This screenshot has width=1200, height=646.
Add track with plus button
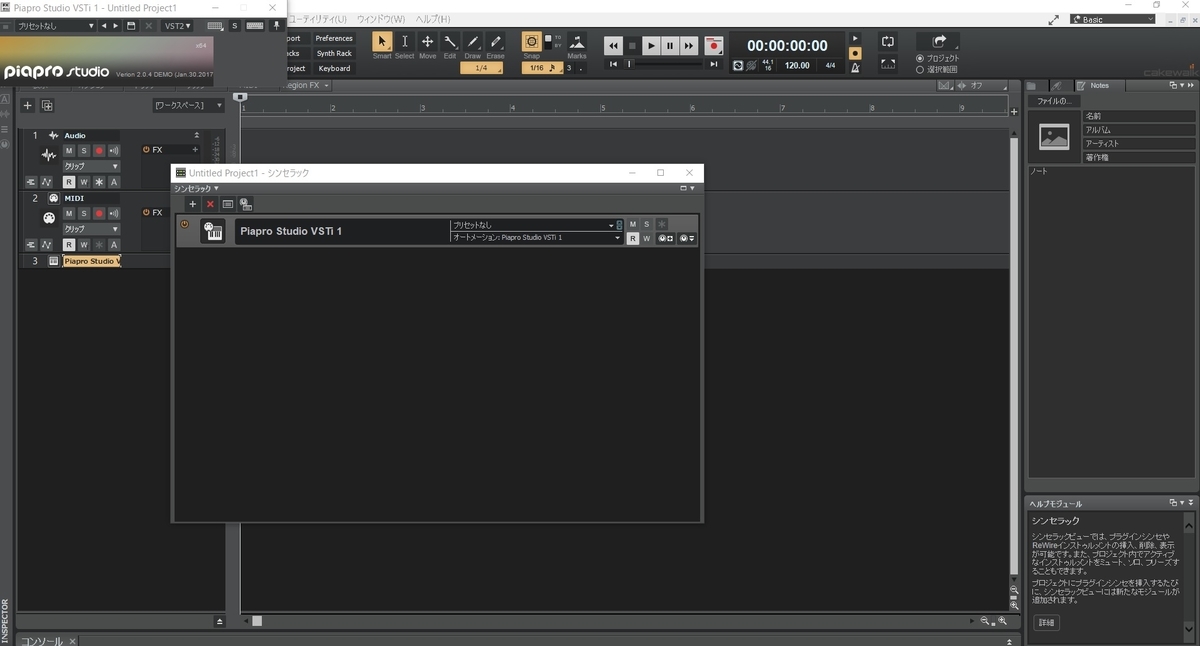(x=28, y=105)
